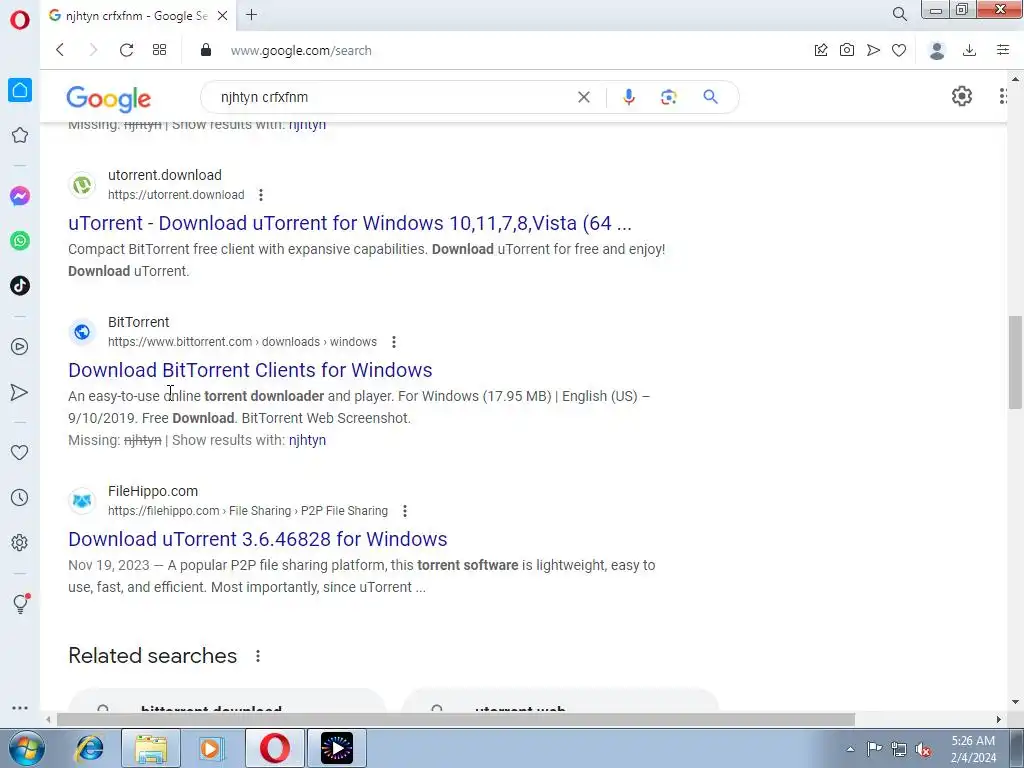
Task: Open Facebook Messenger in the sidebar
Action: coord(20,196)
